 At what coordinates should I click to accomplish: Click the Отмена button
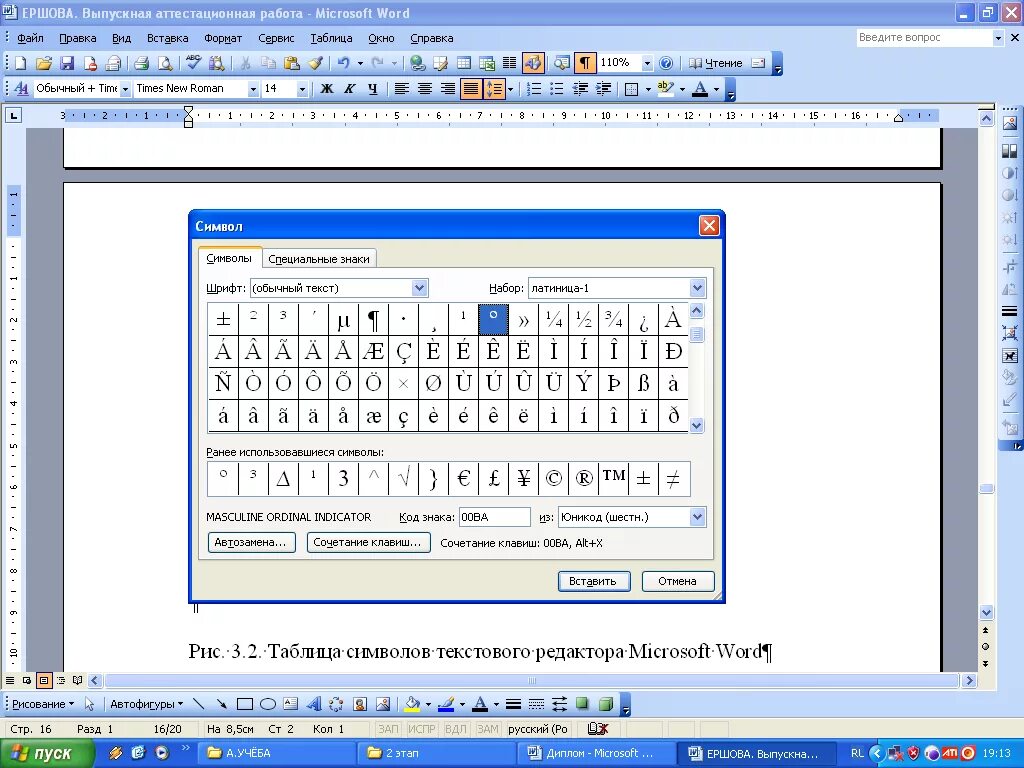click(x=677, y=581)
